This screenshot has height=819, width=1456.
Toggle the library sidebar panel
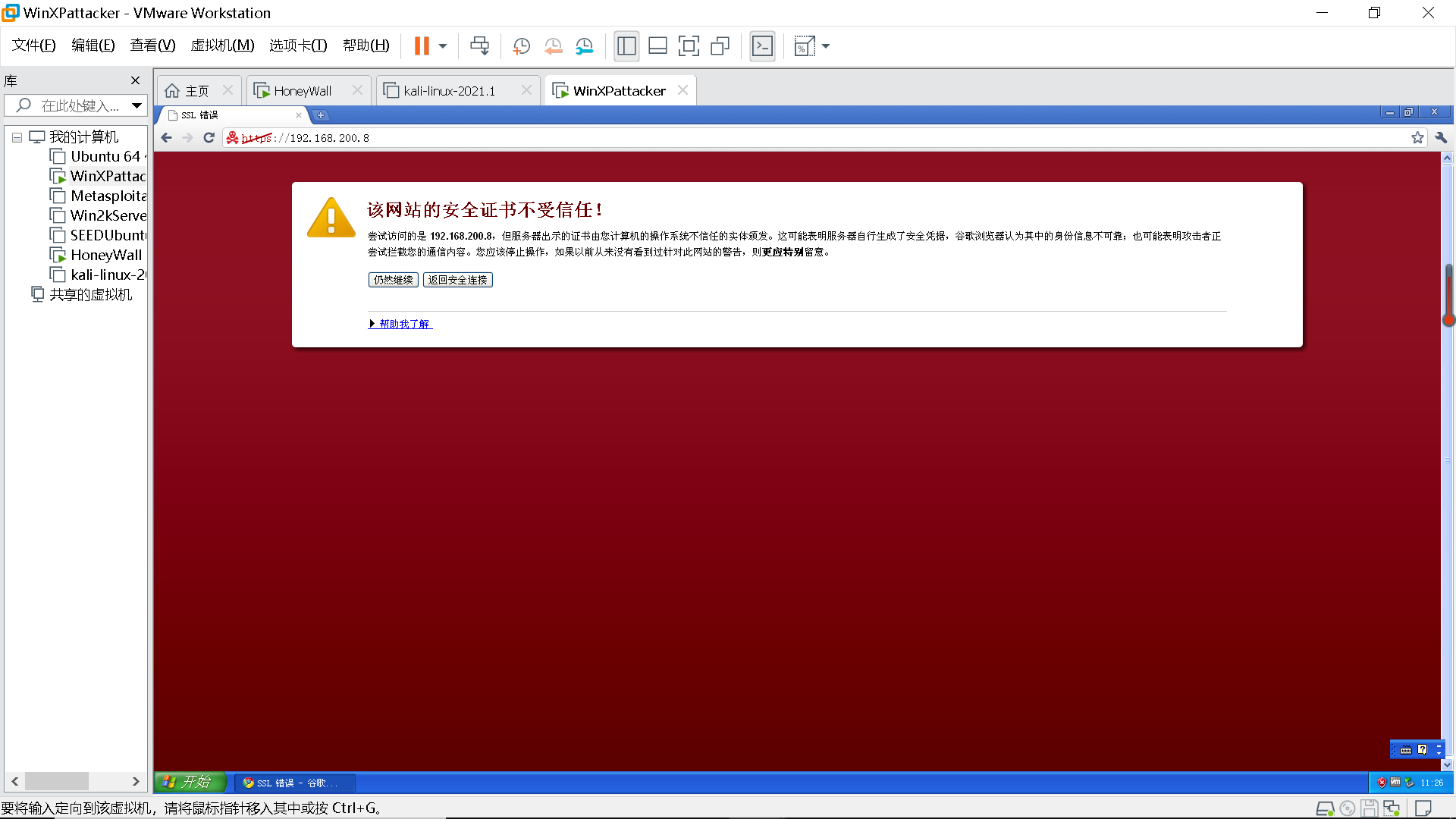click(x=626, y=46)
